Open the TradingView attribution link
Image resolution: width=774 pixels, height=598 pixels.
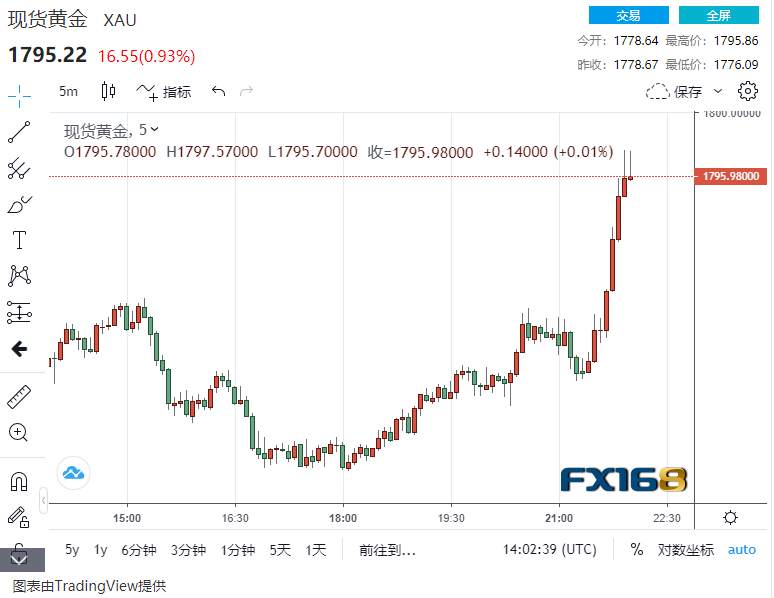pos(89,586)
